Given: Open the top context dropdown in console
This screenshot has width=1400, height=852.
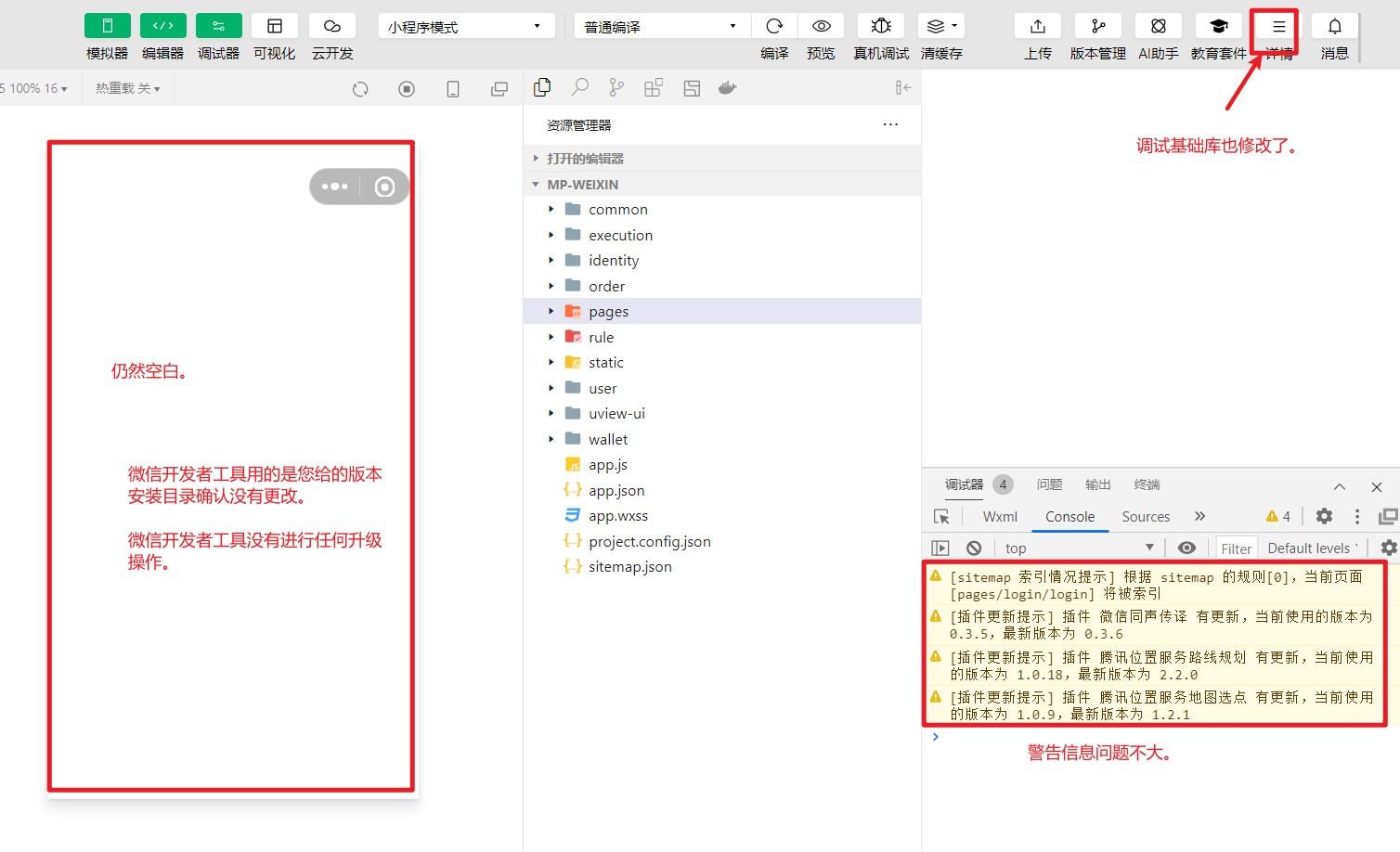Looking at the screenshot, I should (1079, 548).
